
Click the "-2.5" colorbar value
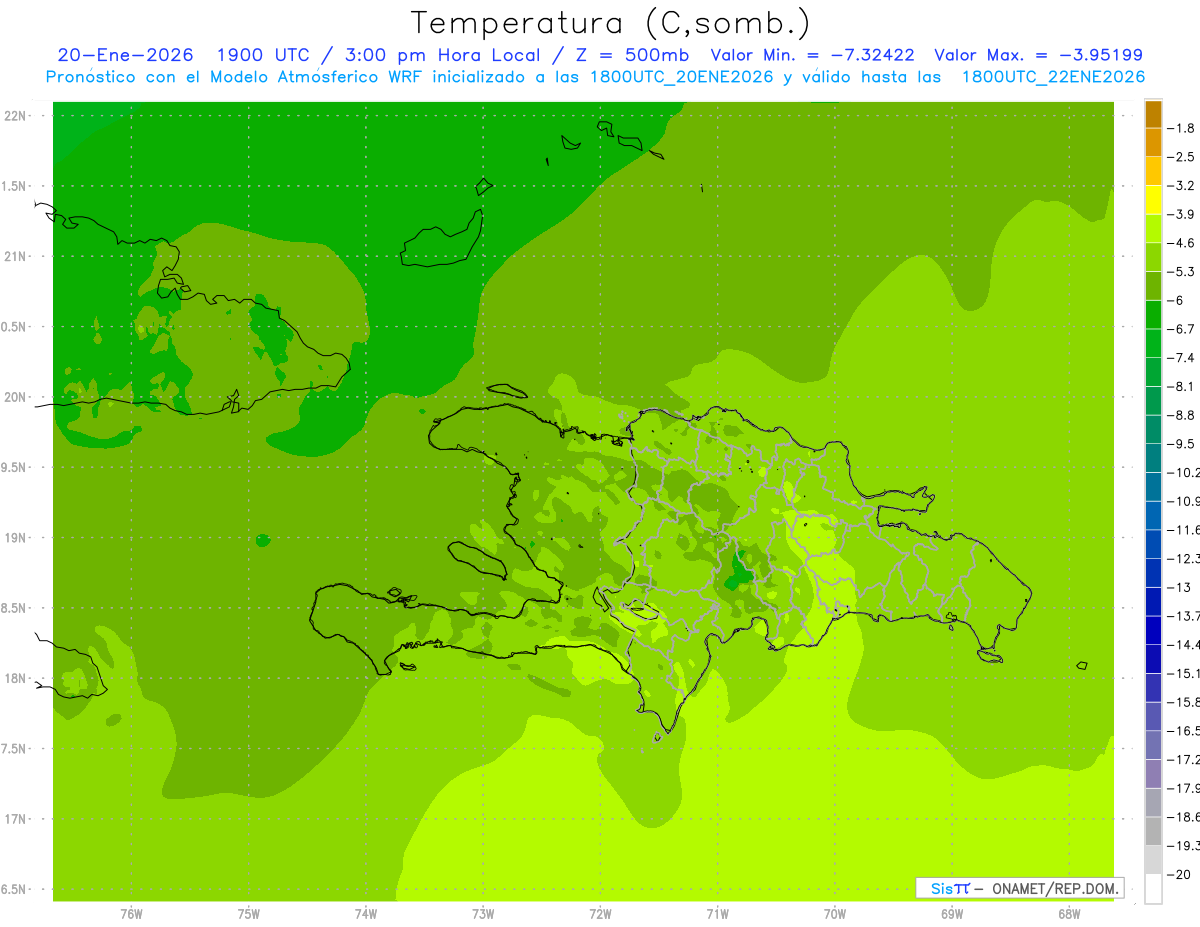[1181, 157]
